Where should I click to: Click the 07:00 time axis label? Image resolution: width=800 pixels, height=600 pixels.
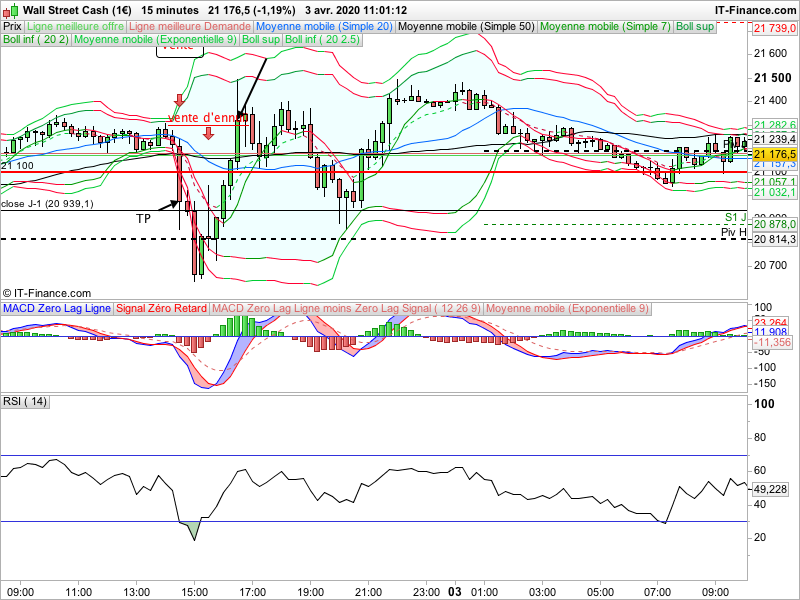pos(658,592)
